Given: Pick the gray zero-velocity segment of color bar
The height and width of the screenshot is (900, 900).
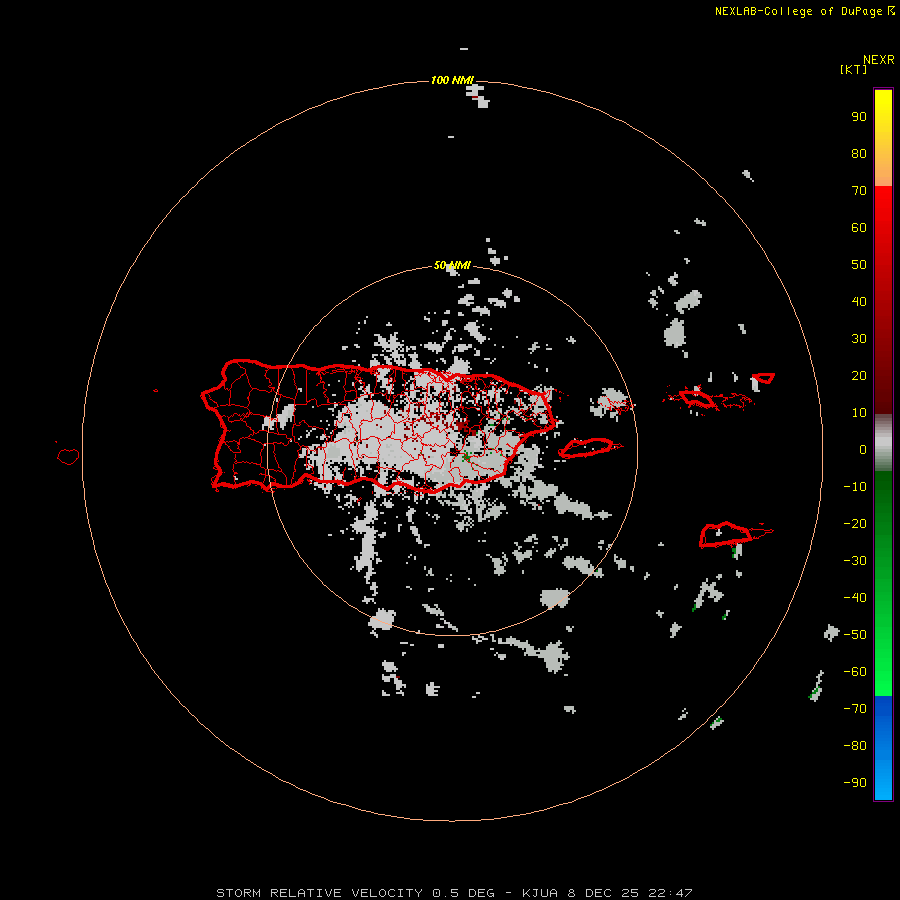Looking at the screenshot, I should coord(883,443).
